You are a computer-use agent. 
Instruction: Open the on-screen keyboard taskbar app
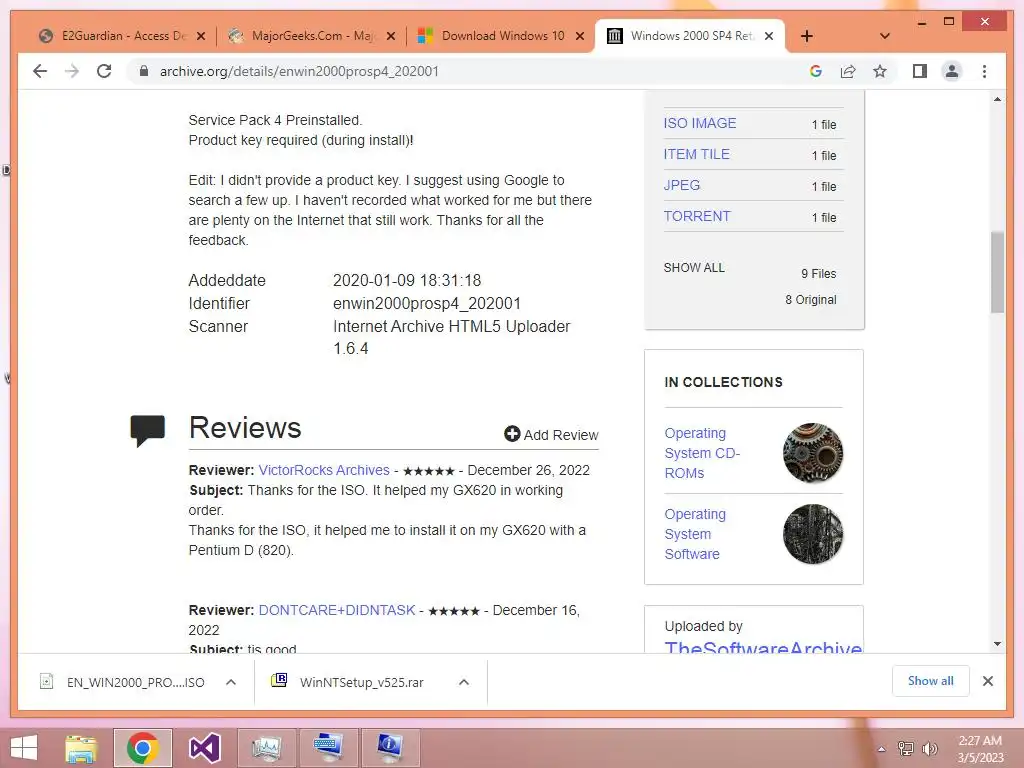pyautogui.click(x=328, y=748)
